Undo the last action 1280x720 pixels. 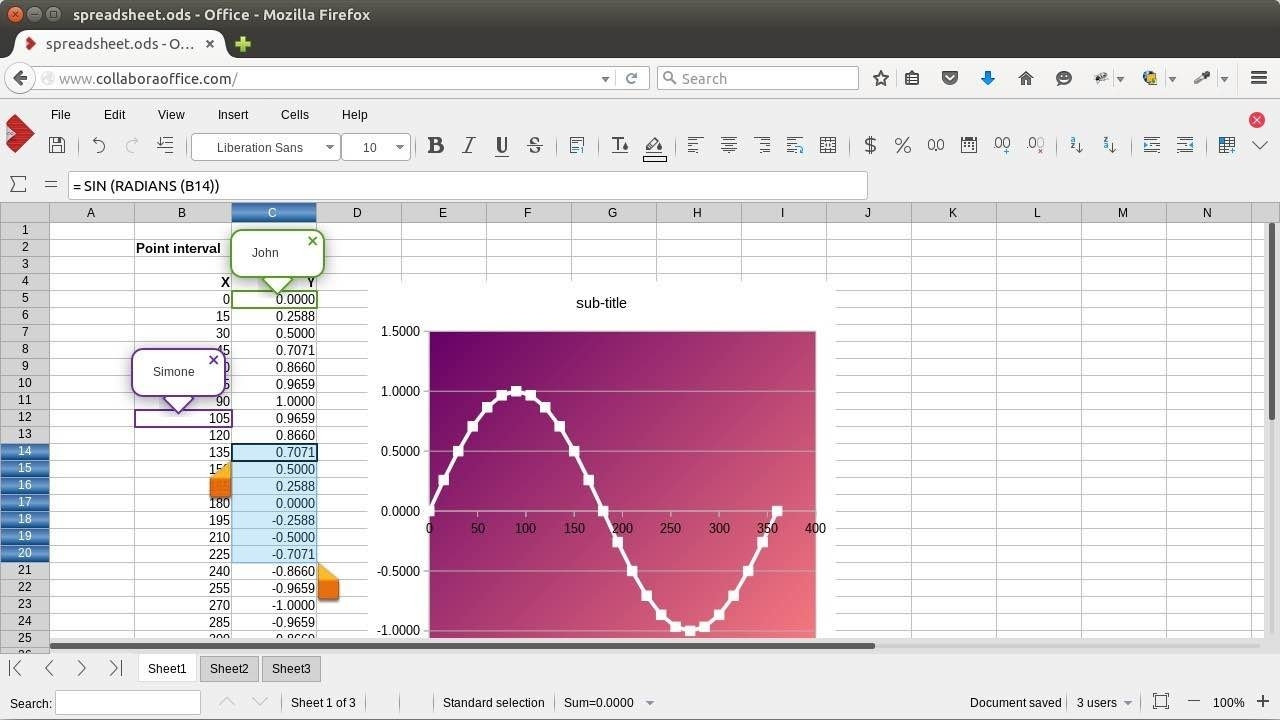[x=98, y=146]
